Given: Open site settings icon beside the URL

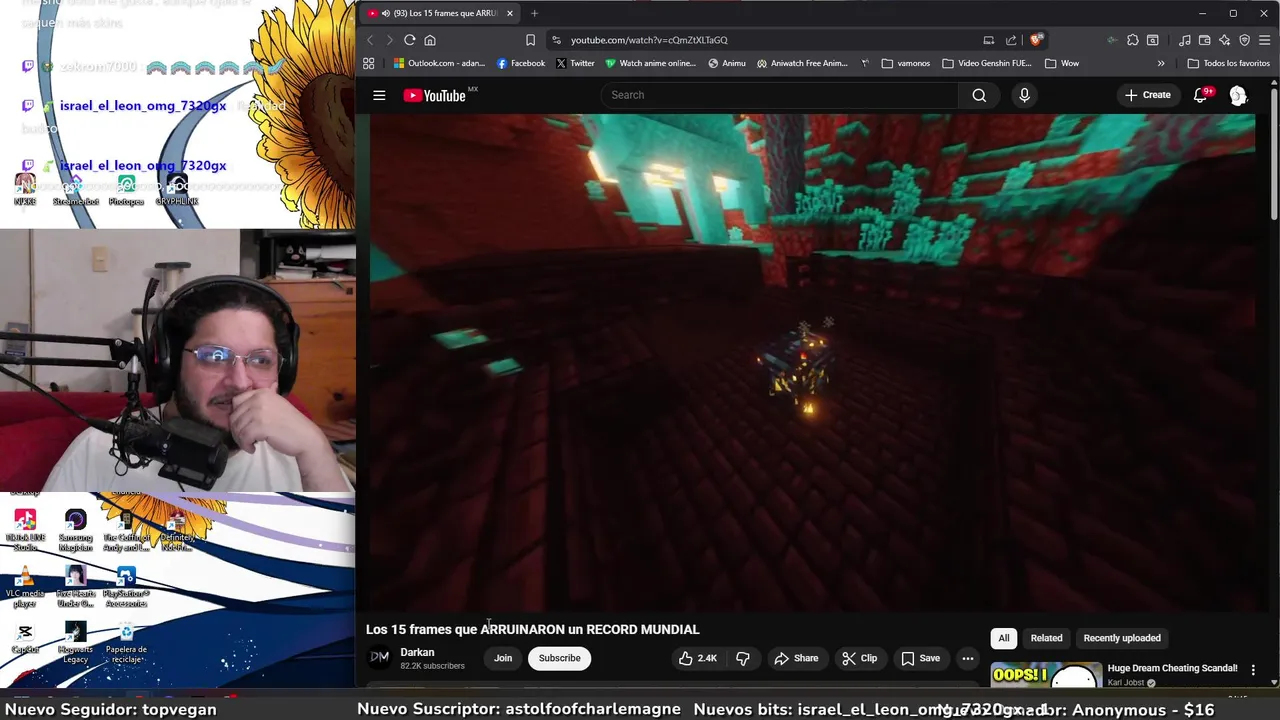Looking at the screenshot, I should click(557, 40).
